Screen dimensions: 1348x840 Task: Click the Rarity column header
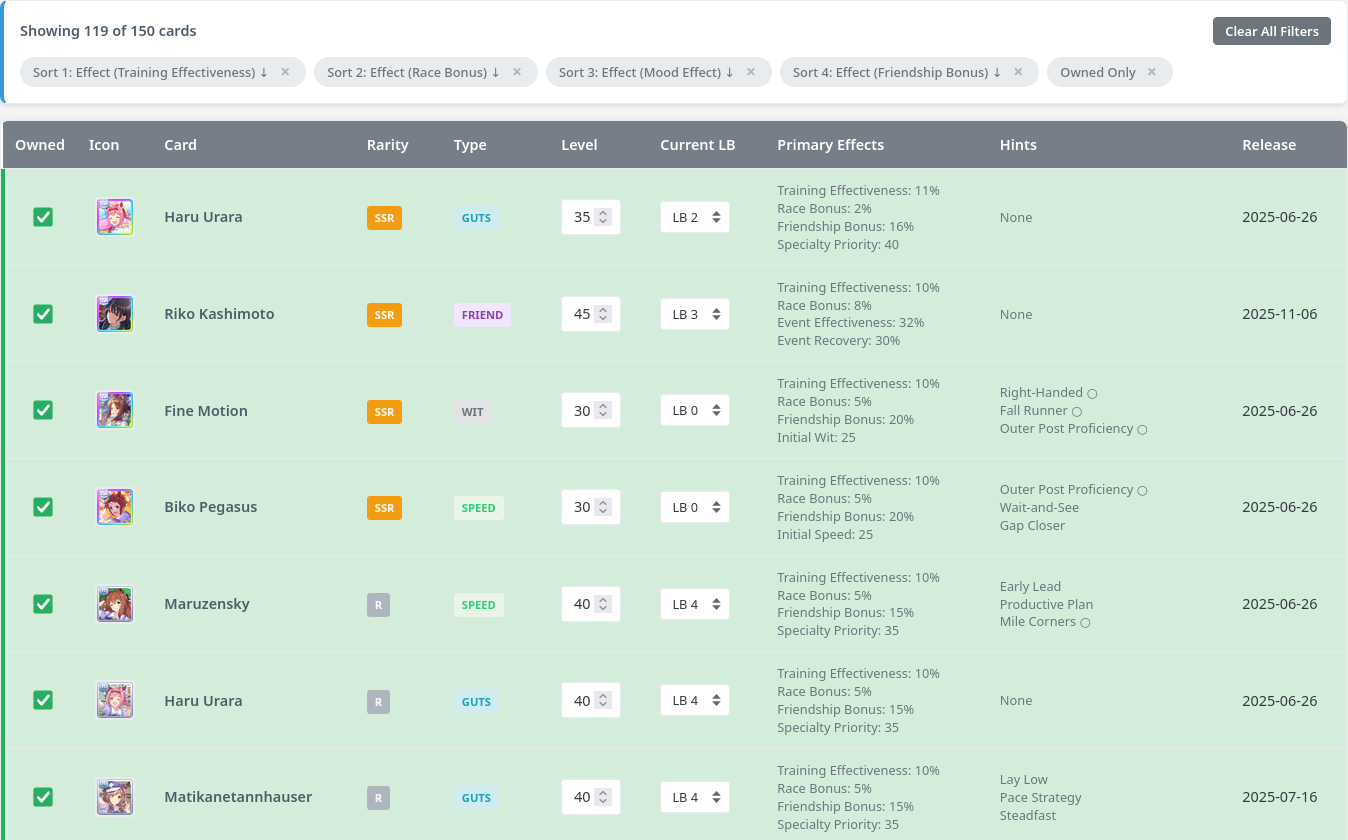(388, 145)
